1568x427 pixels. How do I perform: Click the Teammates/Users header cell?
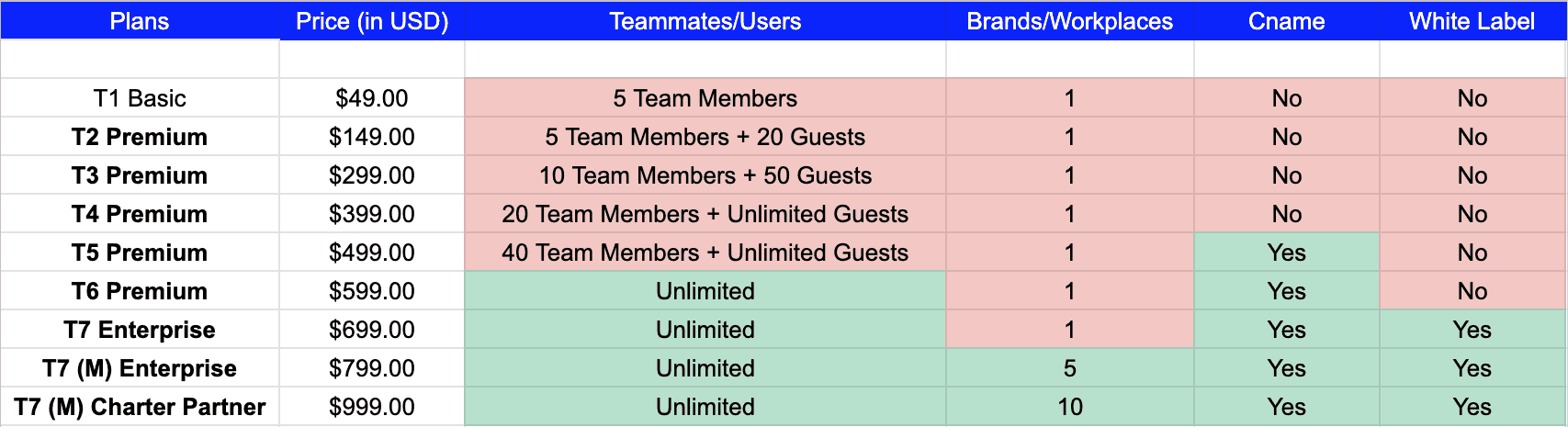[x=705, y=21]
